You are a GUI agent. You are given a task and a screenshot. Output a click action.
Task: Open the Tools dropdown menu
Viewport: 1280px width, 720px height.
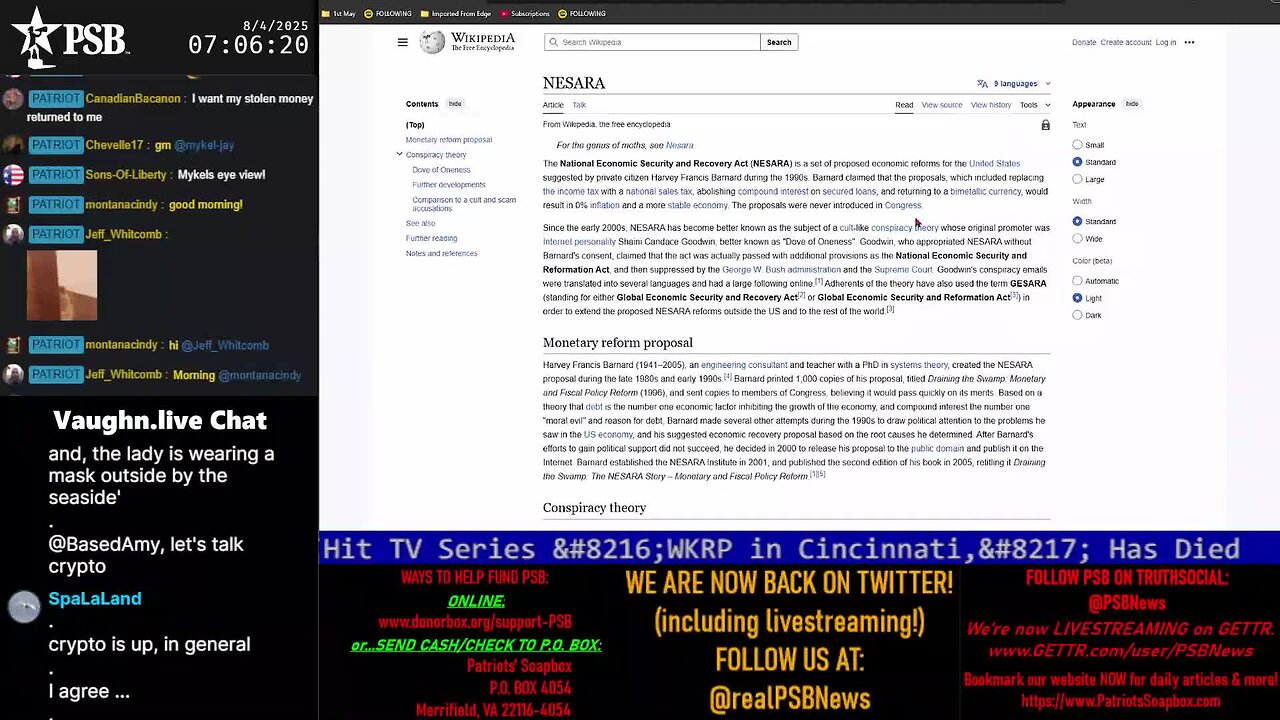coord(1034,105)
